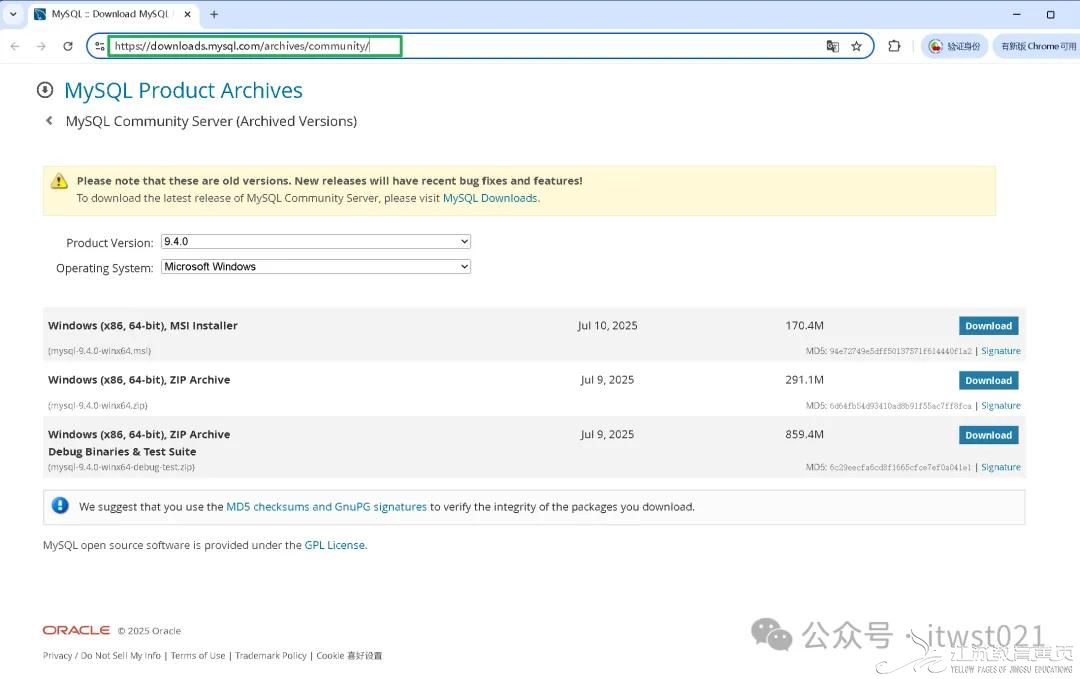Open the GPL License link
Viewport: 1080px width, 679px height.
pos(335,545)
